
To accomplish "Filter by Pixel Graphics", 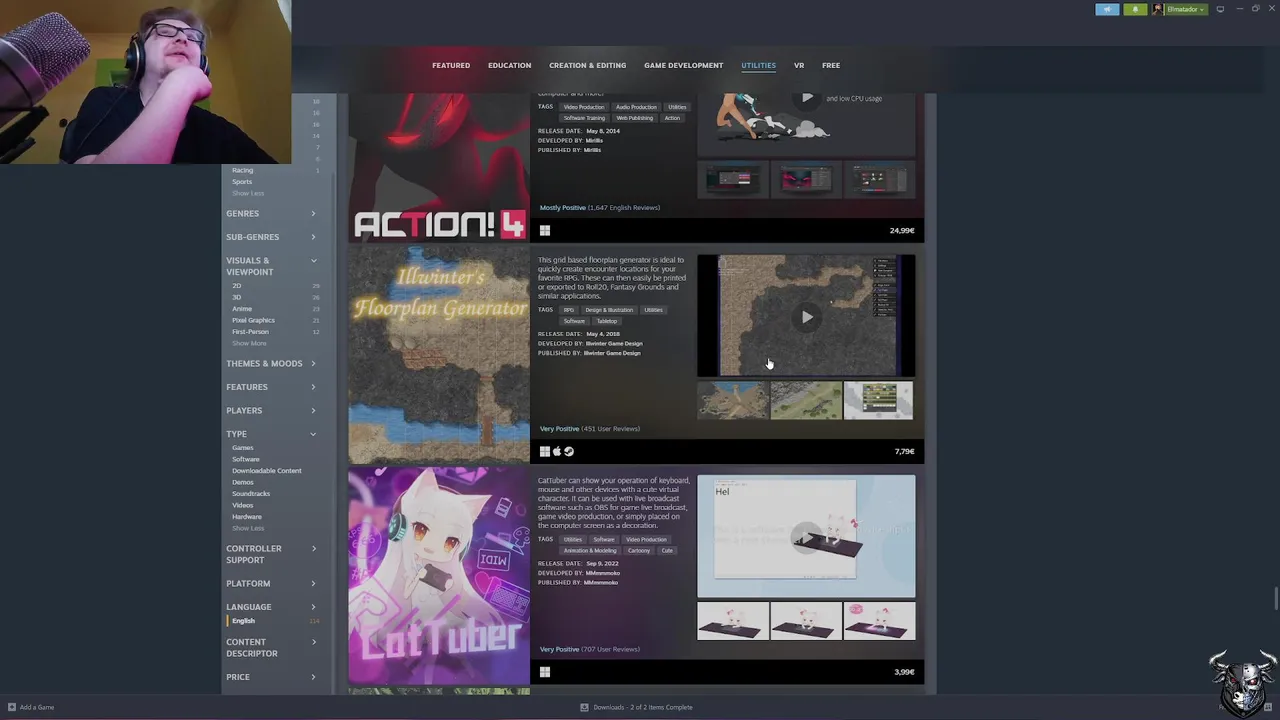I will 253,320.
